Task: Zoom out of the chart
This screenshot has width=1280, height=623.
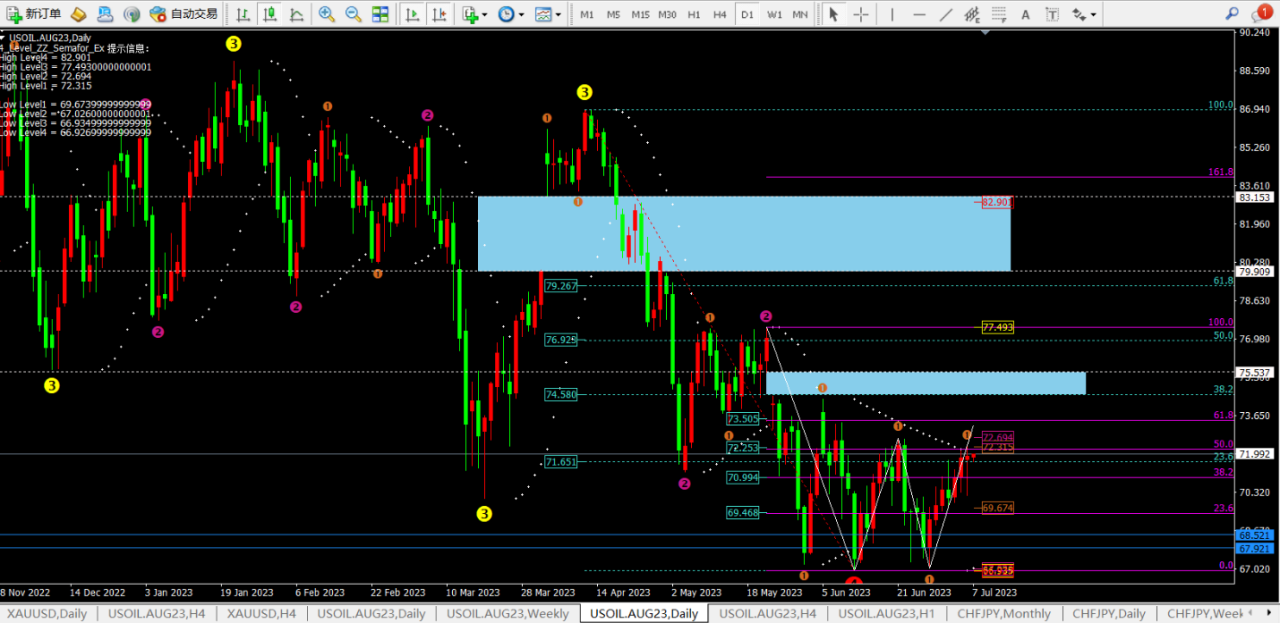Action: coord(353,14)
